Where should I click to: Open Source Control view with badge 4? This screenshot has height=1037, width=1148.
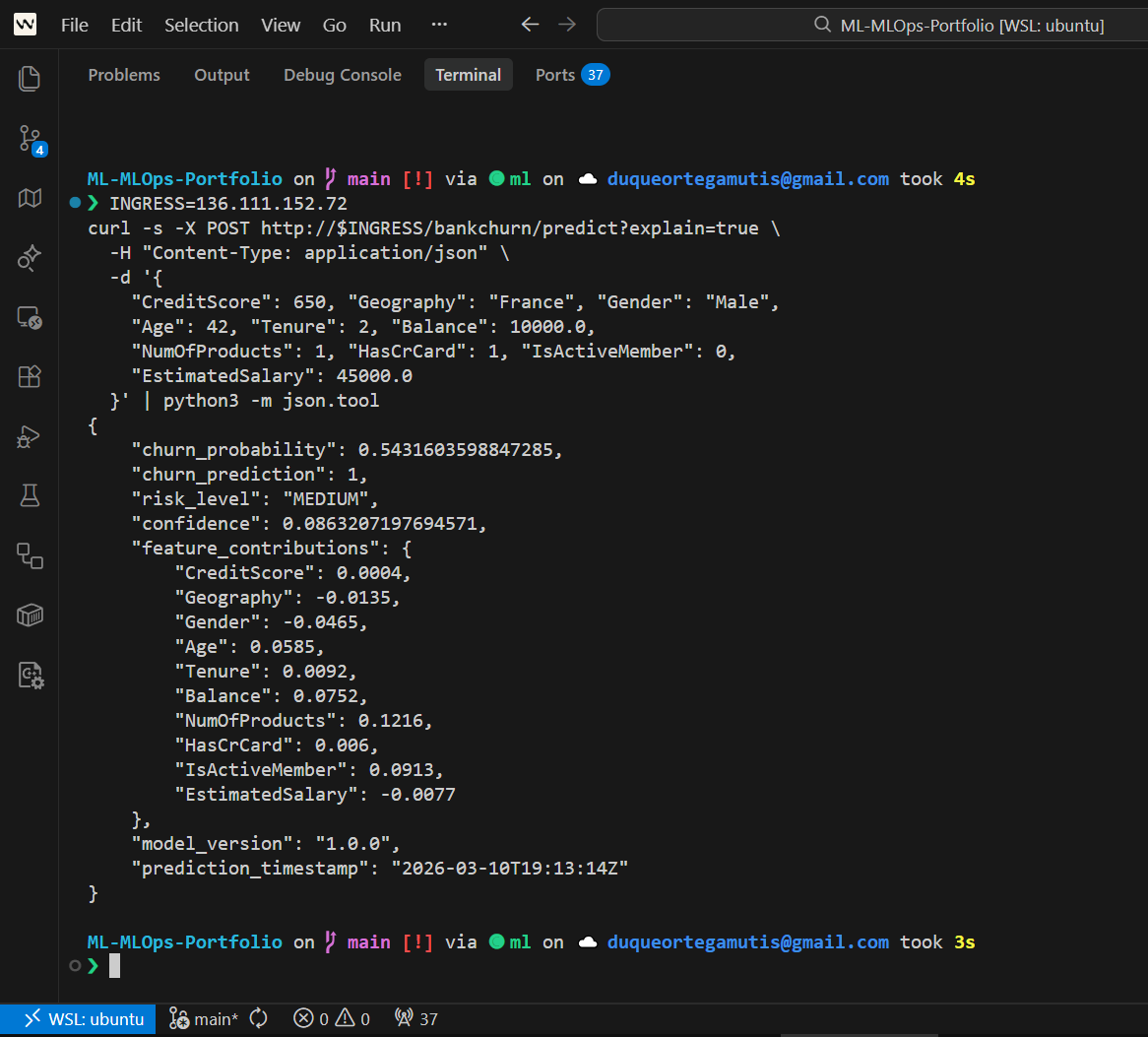(30, 139)
